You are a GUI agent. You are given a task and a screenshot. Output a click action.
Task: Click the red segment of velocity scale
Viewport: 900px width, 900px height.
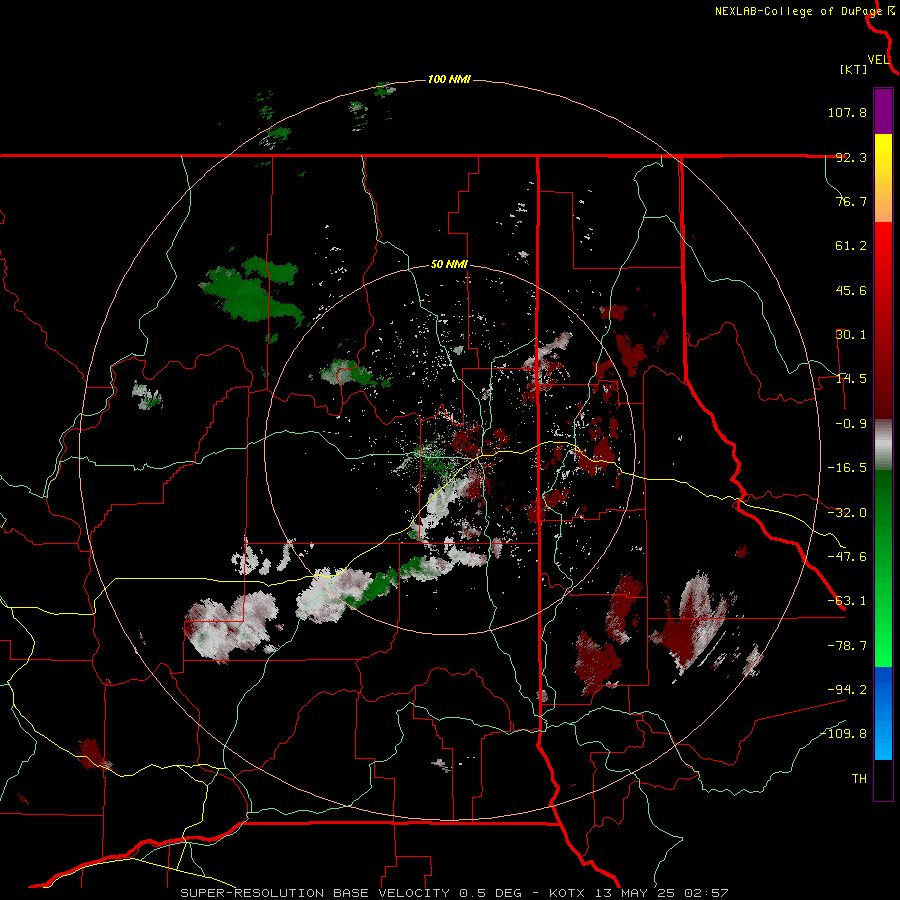(x=883, y=320)
